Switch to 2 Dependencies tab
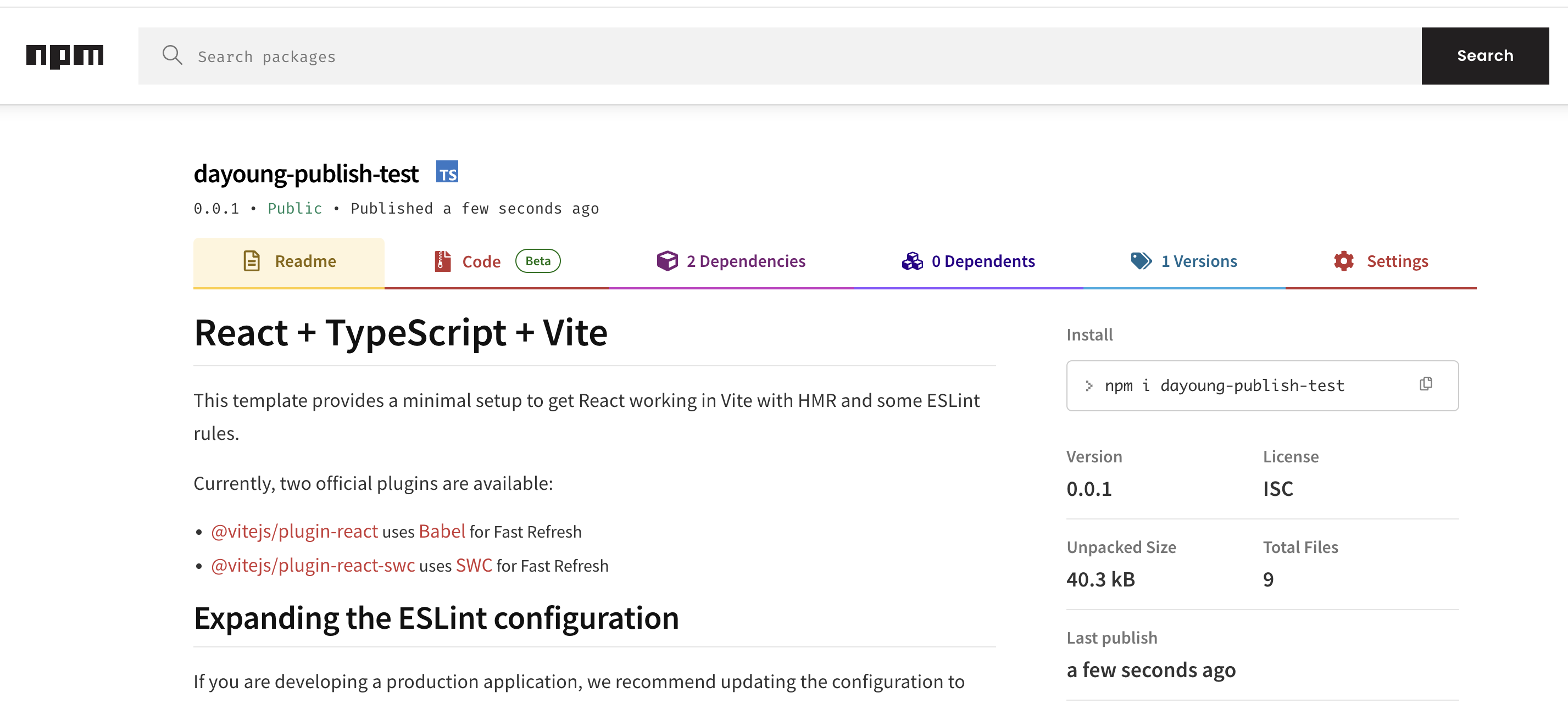Image resolution: width=1568 pixels, height=704 pixels. point(745,261)
